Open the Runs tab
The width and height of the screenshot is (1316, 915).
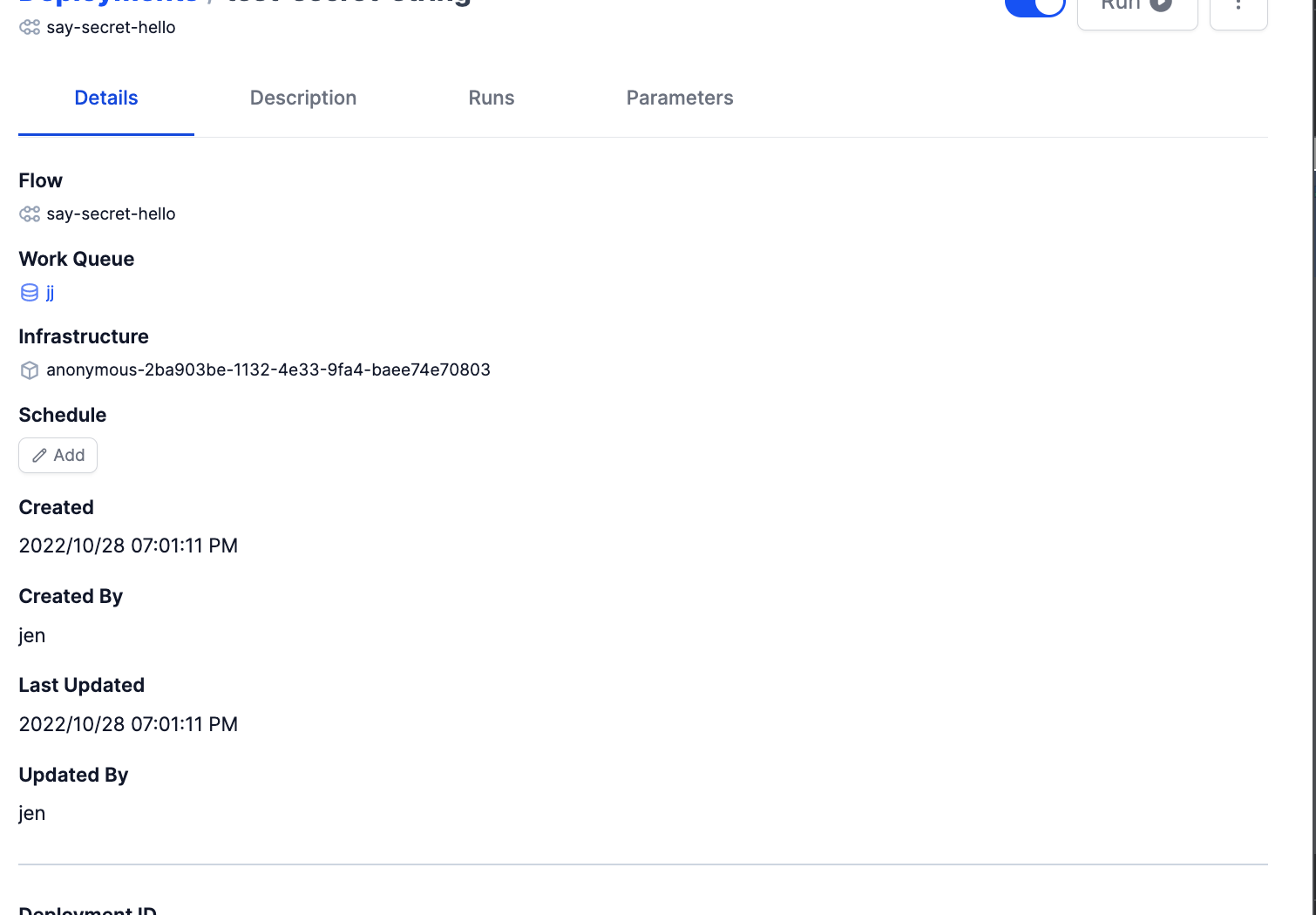491,98
